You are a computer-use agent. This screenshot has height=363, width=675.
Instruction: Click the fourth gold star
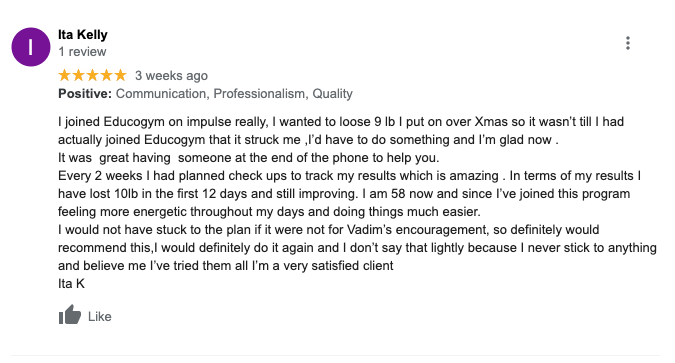click(x=106, y=75)
